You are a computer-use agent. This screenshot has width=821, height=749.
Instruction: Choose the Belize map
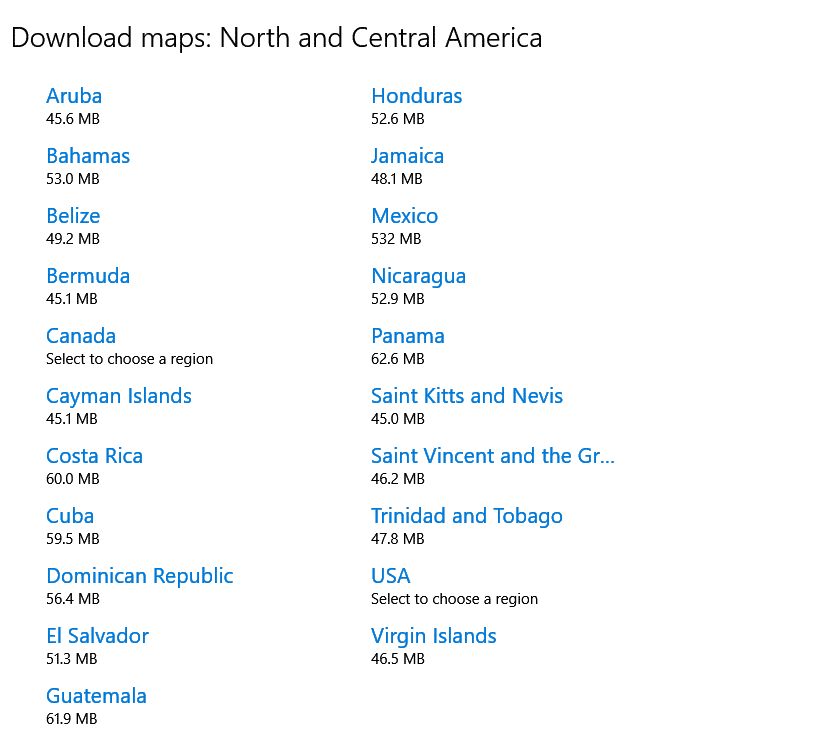coord(73,216)
